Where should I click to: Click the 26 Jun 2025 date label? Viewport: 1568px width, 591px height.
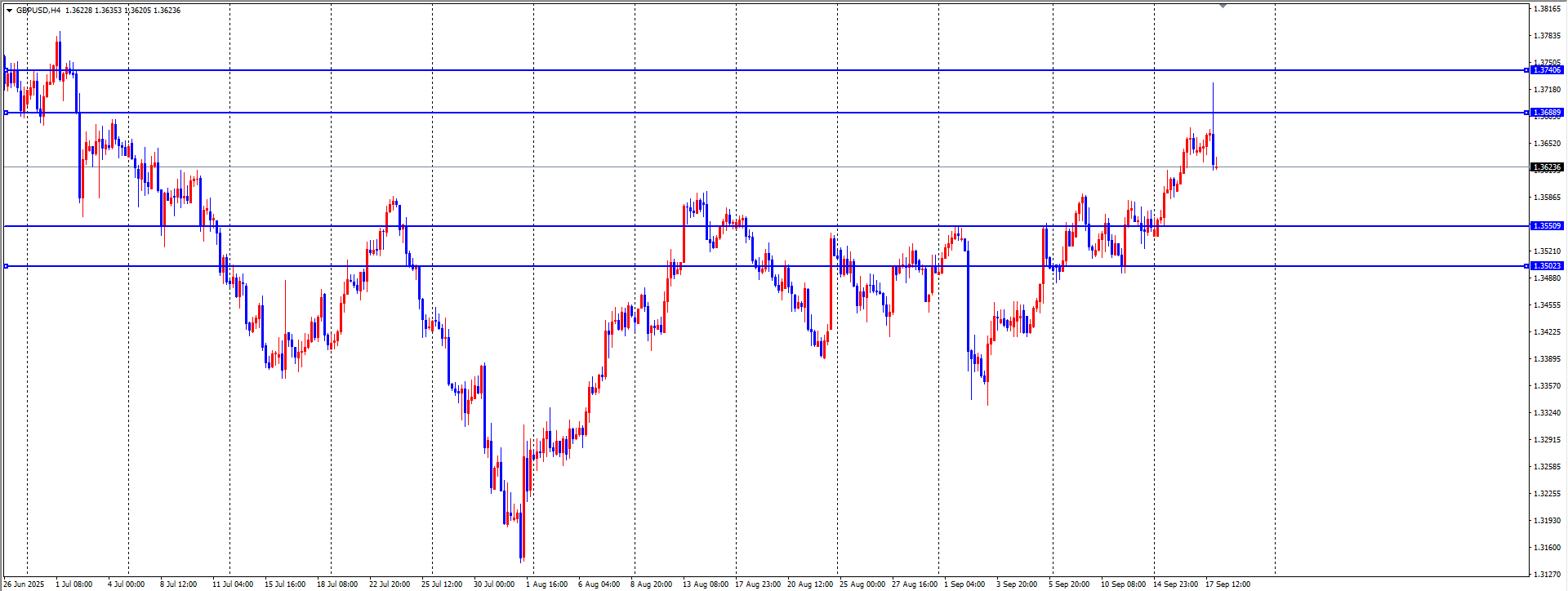(x=24, y=584)
